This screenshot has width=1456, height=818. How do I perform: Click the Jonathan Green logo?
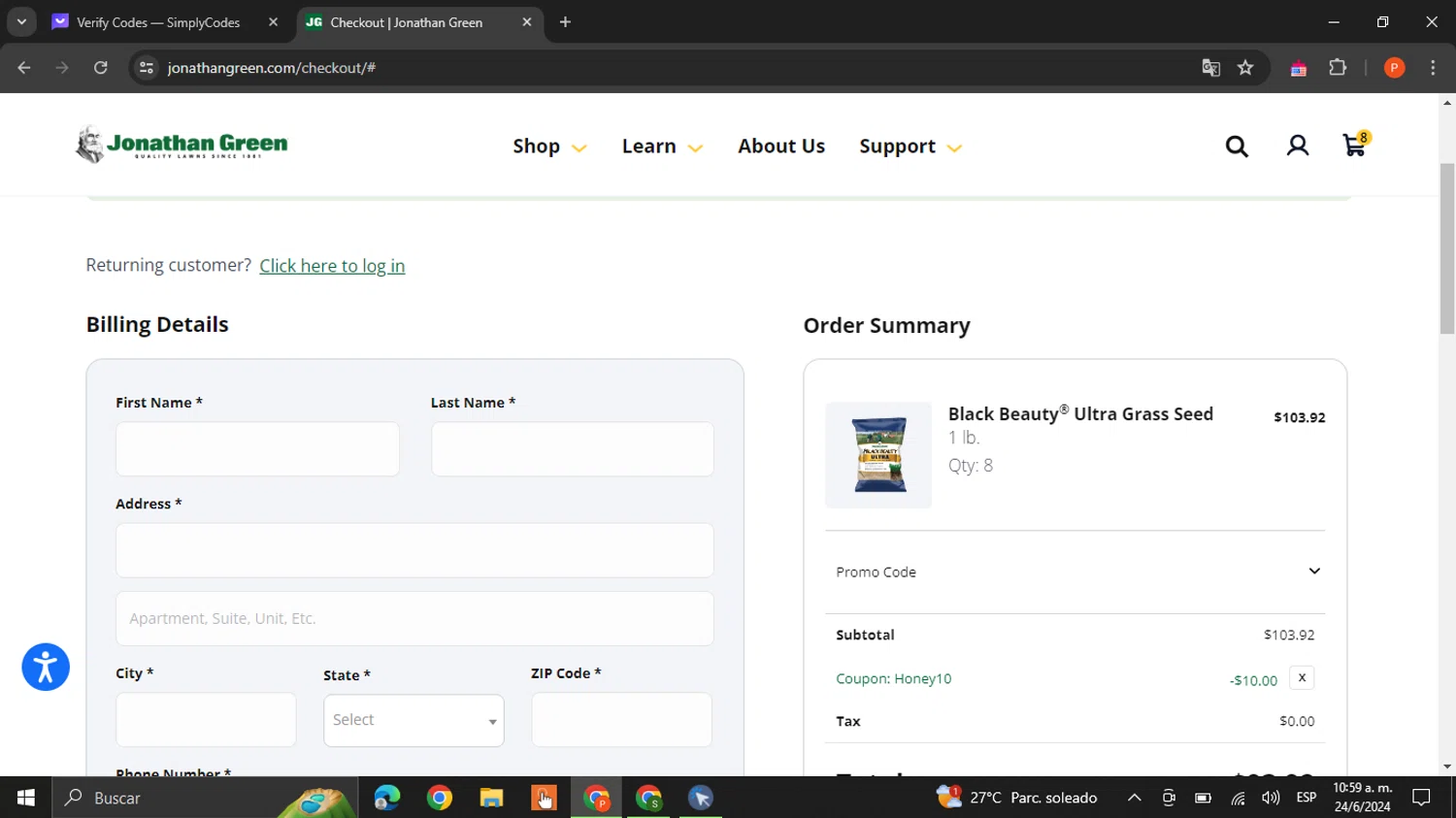[182, 145]
